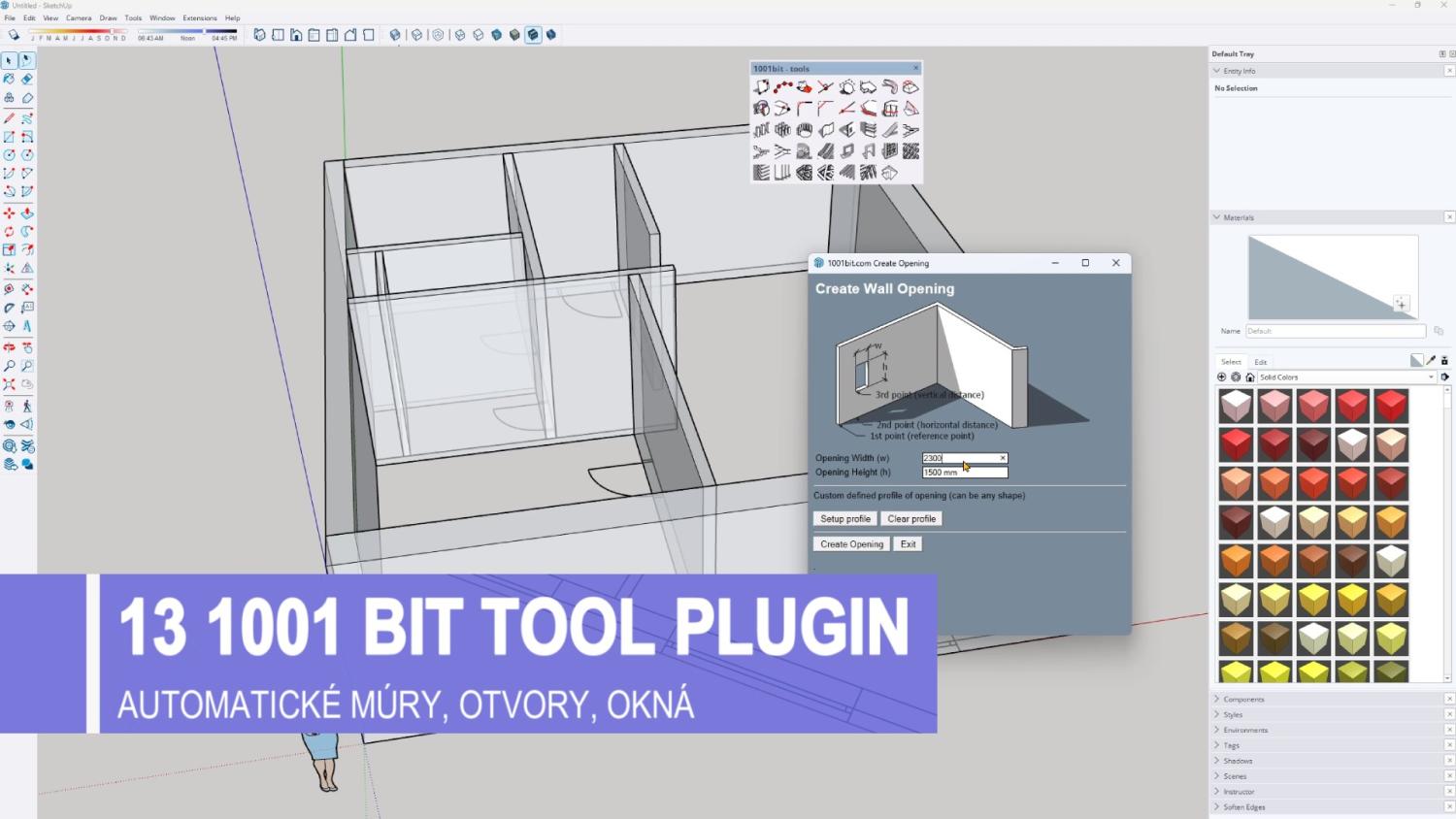Switch to the materials Edit tab

pos(1260,362)
